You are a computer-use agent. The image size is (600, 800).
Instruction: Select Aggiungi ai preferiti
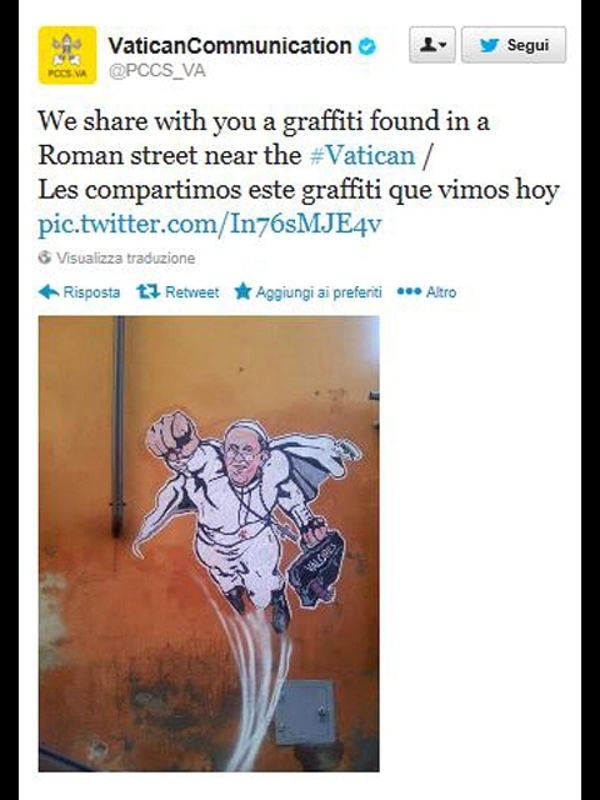click(x=318, y=292)
